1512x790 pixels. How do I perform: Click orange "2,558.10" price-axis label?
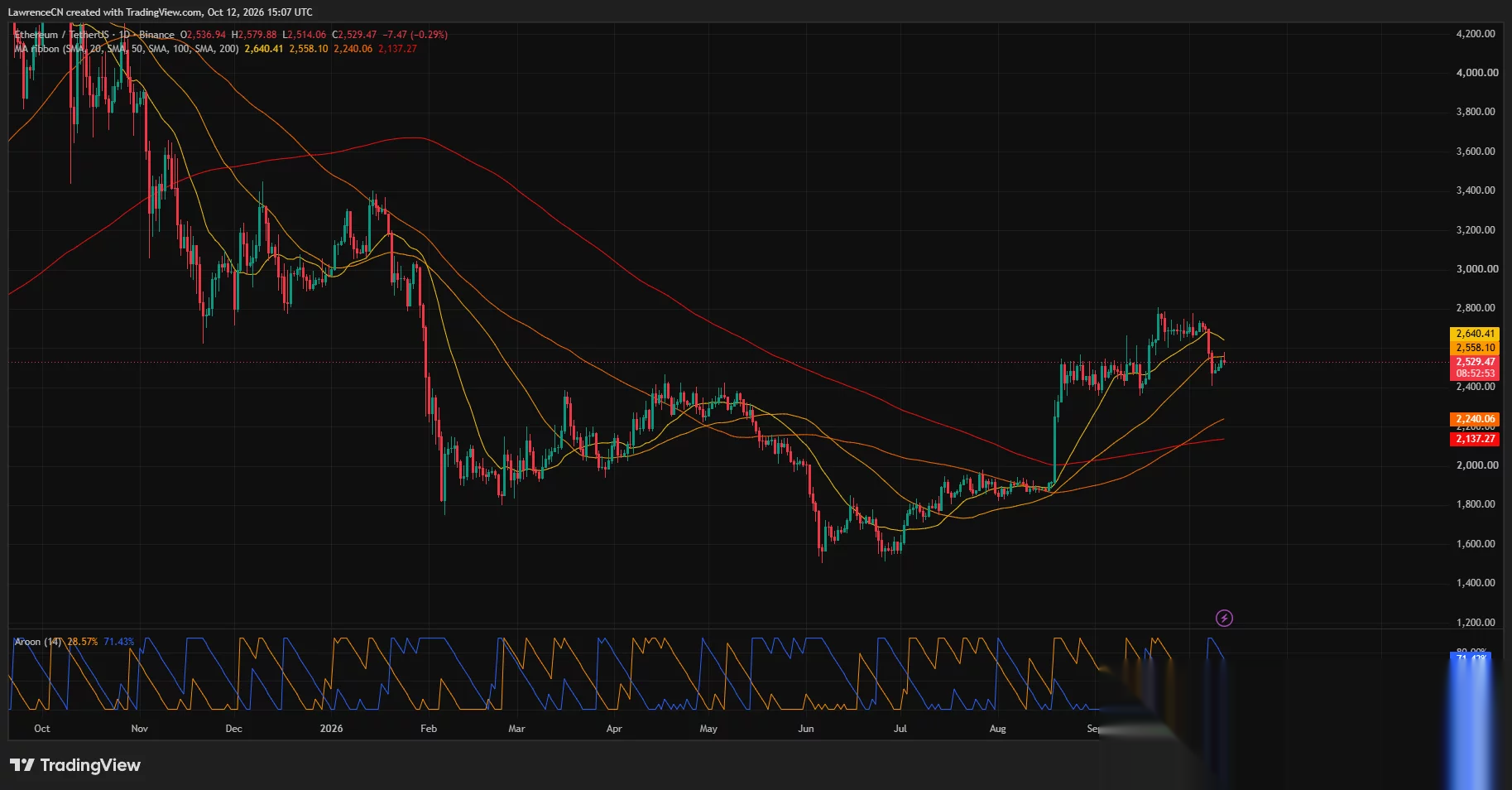[1476, 348]
